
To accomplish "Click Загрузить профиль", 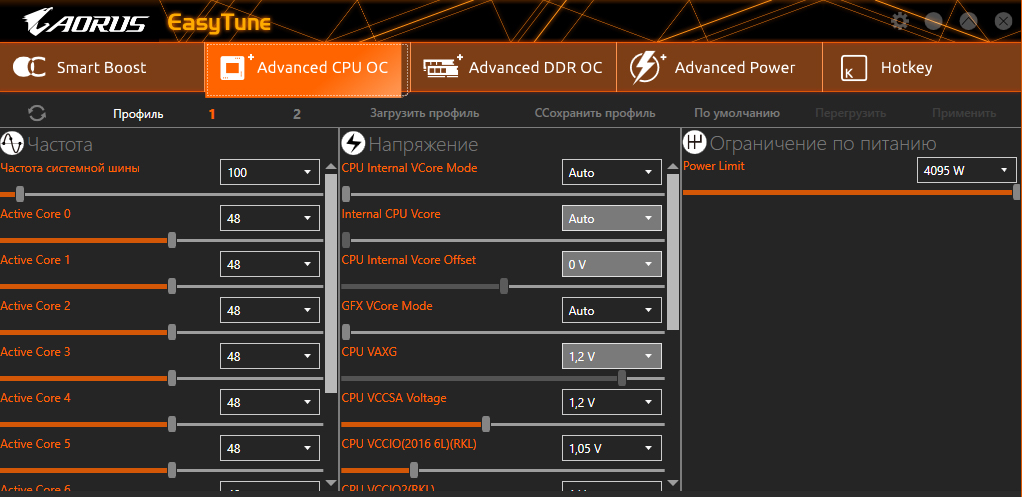I will pos(425,113).
